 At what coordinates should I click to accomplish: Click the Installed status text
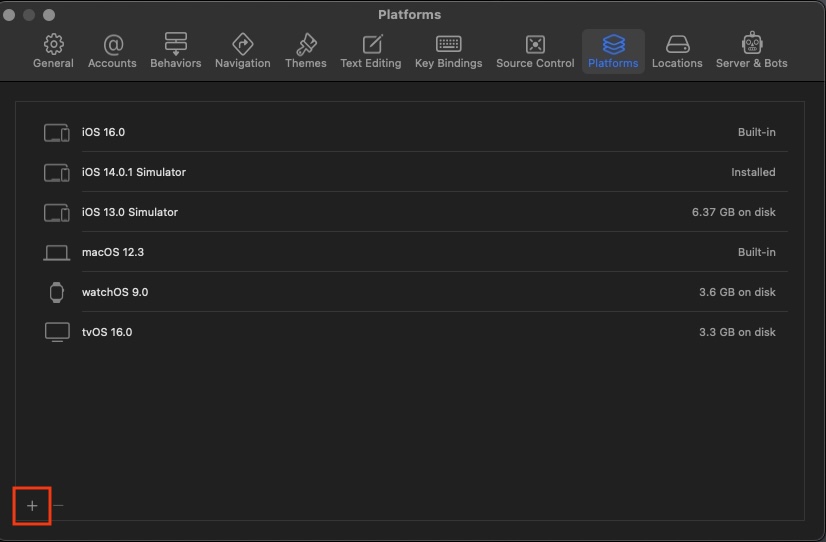(753, 172)
